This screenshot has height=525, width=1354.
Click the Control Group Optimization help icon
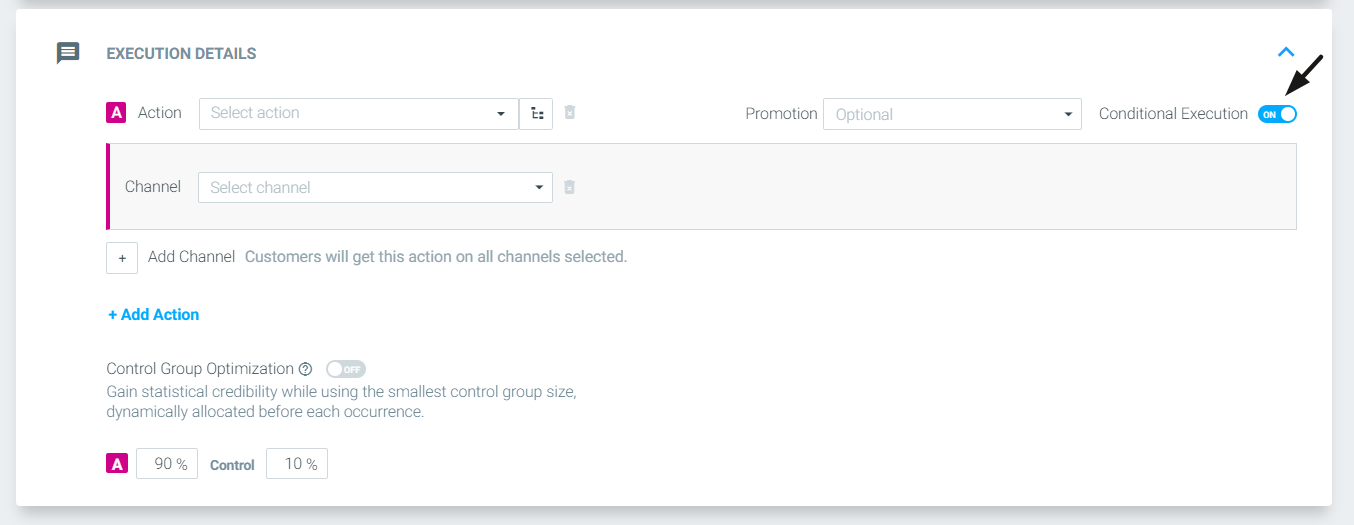coord(306,369)
